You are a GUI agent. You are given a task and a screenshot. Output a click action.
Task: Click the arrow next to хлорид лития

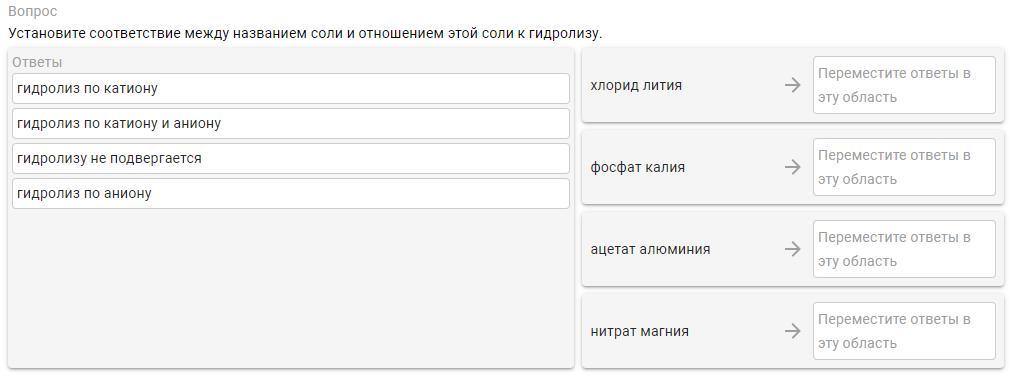pyautogui.click(x=792, y=85)
